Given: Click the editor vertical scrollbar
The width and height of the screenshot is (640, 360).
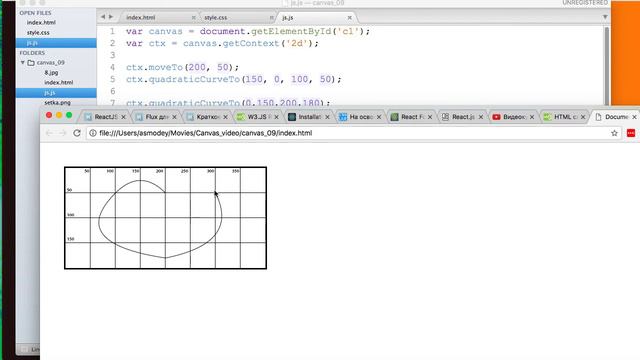Looking at the screenshot, I should [607, 65].
